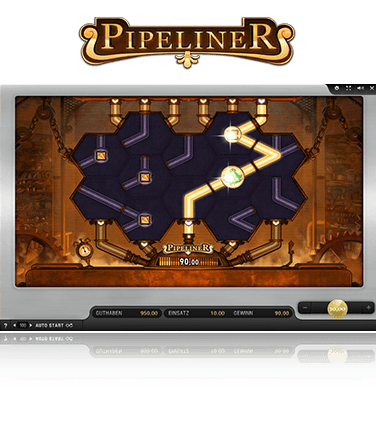Click the infinity autostart symbol
This screenshot has height=422, width=376.
(x=69, y=325)
